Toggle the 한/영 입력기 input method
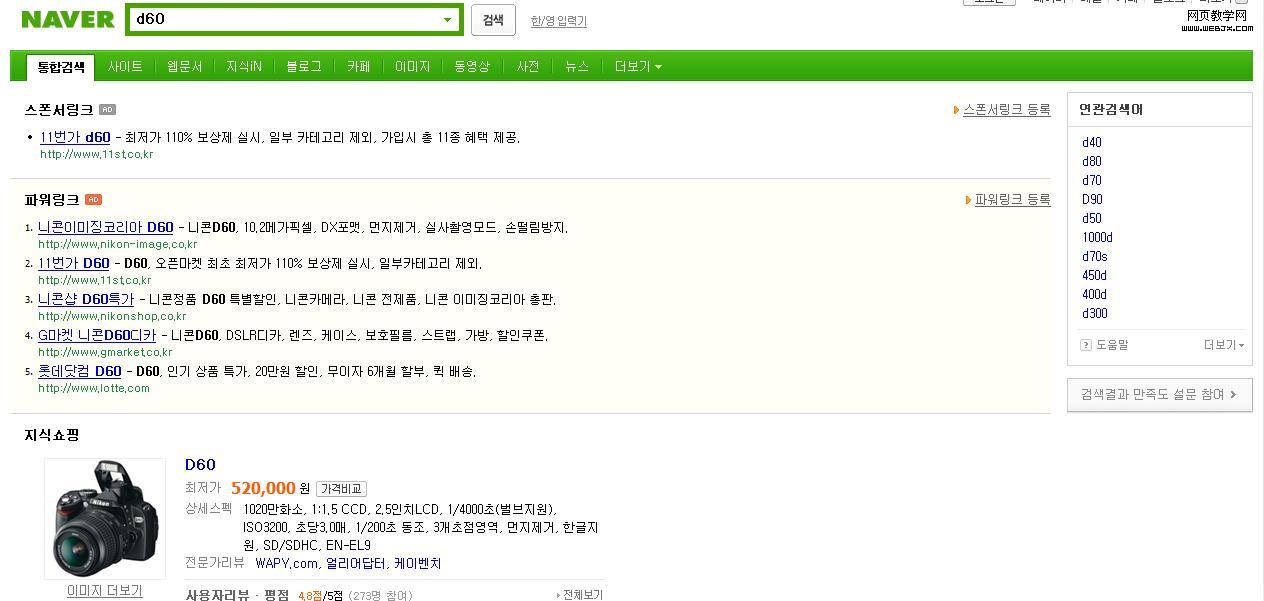 (558, 21)
